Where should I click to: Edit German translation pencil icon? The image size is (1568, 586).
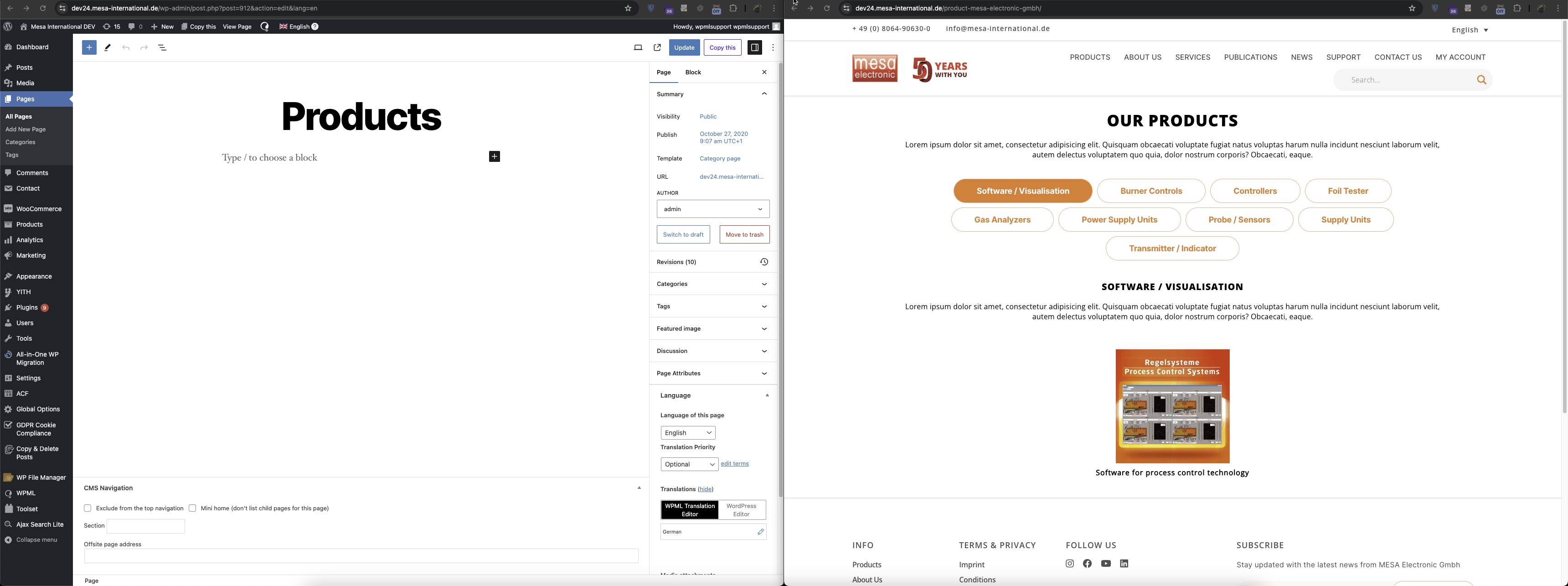(x=760, y=532)
